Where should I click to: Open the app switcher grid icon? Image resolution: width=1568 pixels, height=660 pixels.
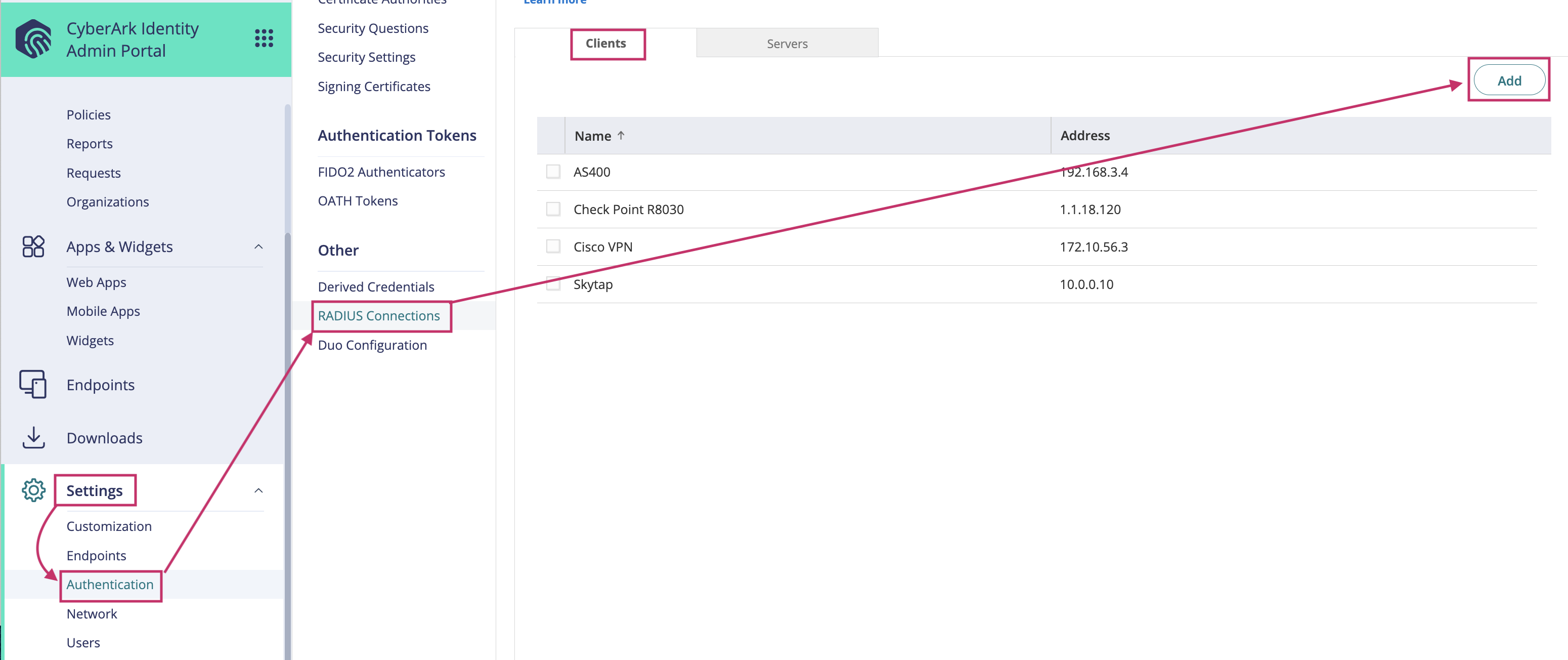[x=264, y=38]
